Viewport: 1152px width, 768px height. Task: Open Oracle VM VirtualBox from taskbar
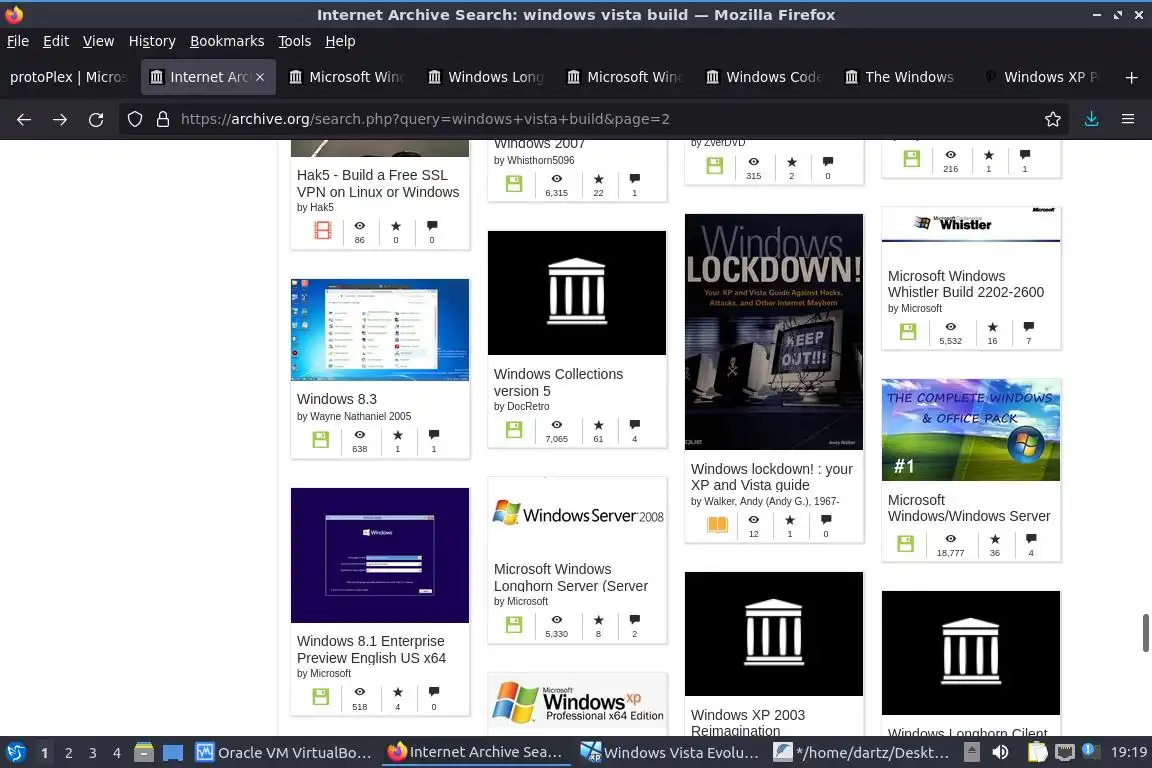284,753
